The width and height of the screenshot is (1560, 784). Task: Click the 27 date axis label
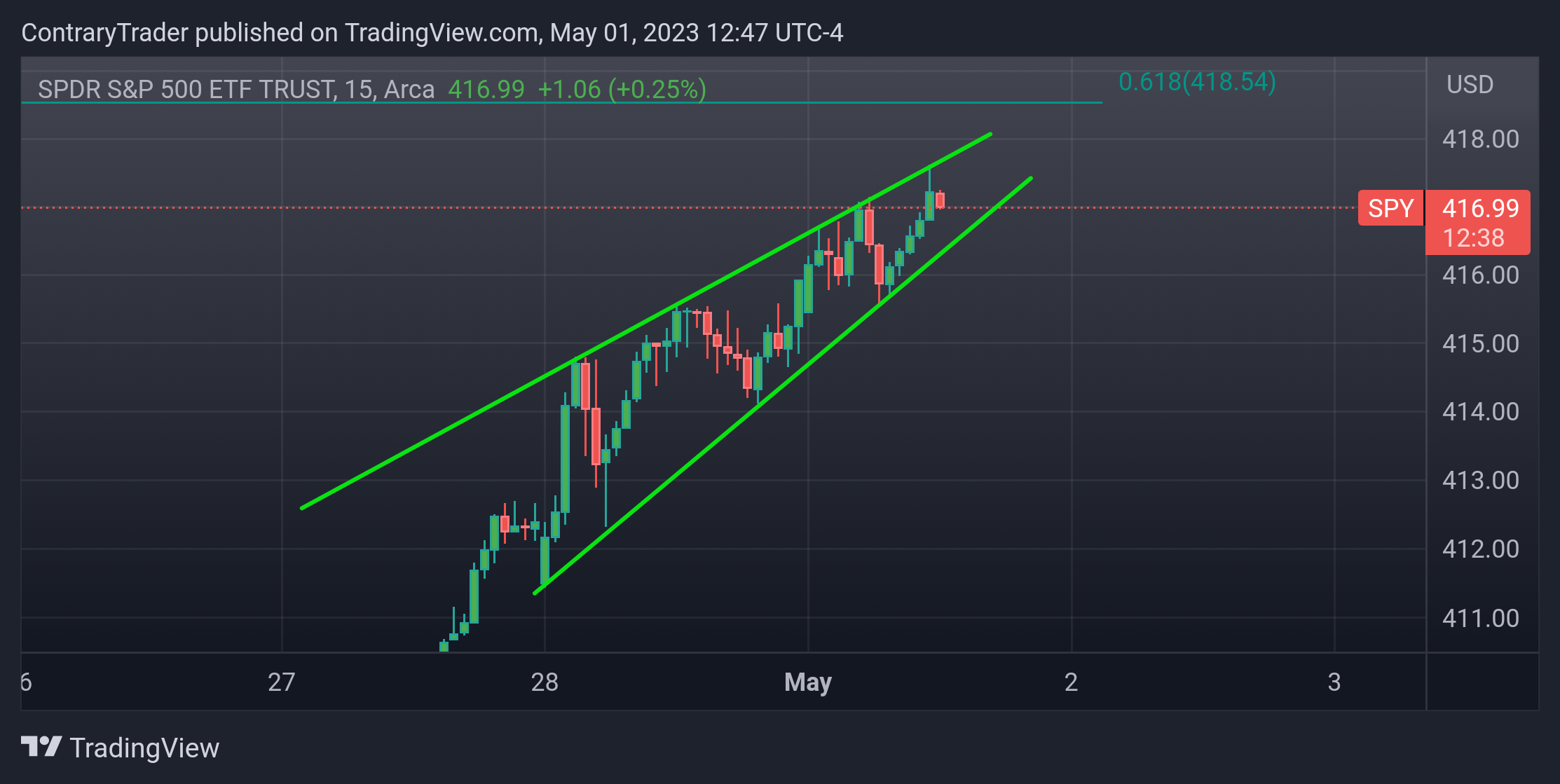282,682
